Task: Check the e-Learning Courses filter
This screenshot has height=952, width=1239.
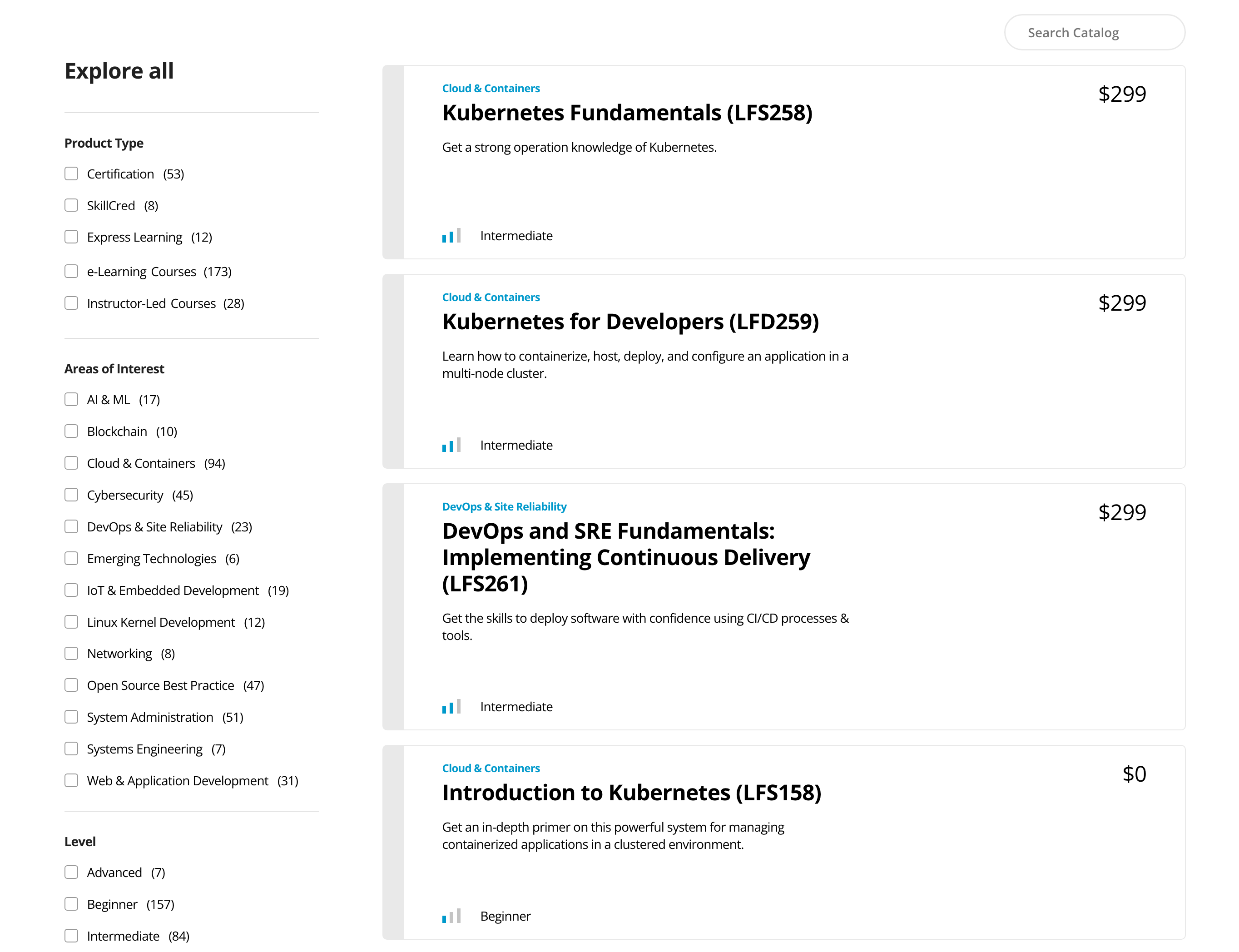Action: point(71,272)
